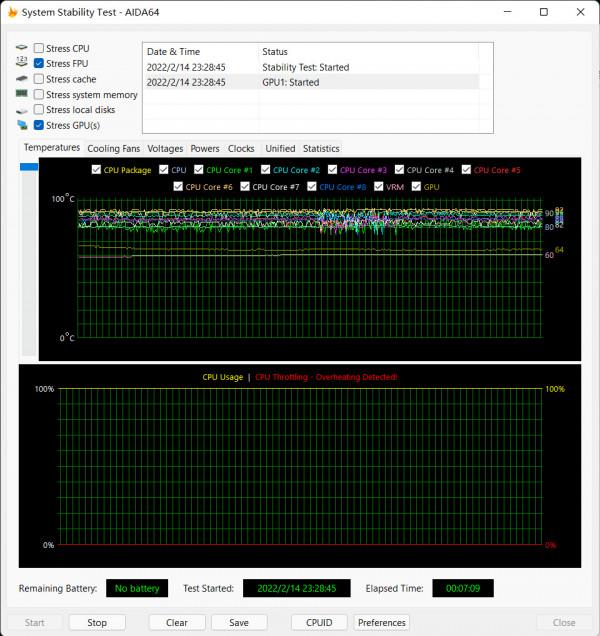Switch to the Cooling Fans tab
Viewport: 600px width, 636px height.
point(113,149)
